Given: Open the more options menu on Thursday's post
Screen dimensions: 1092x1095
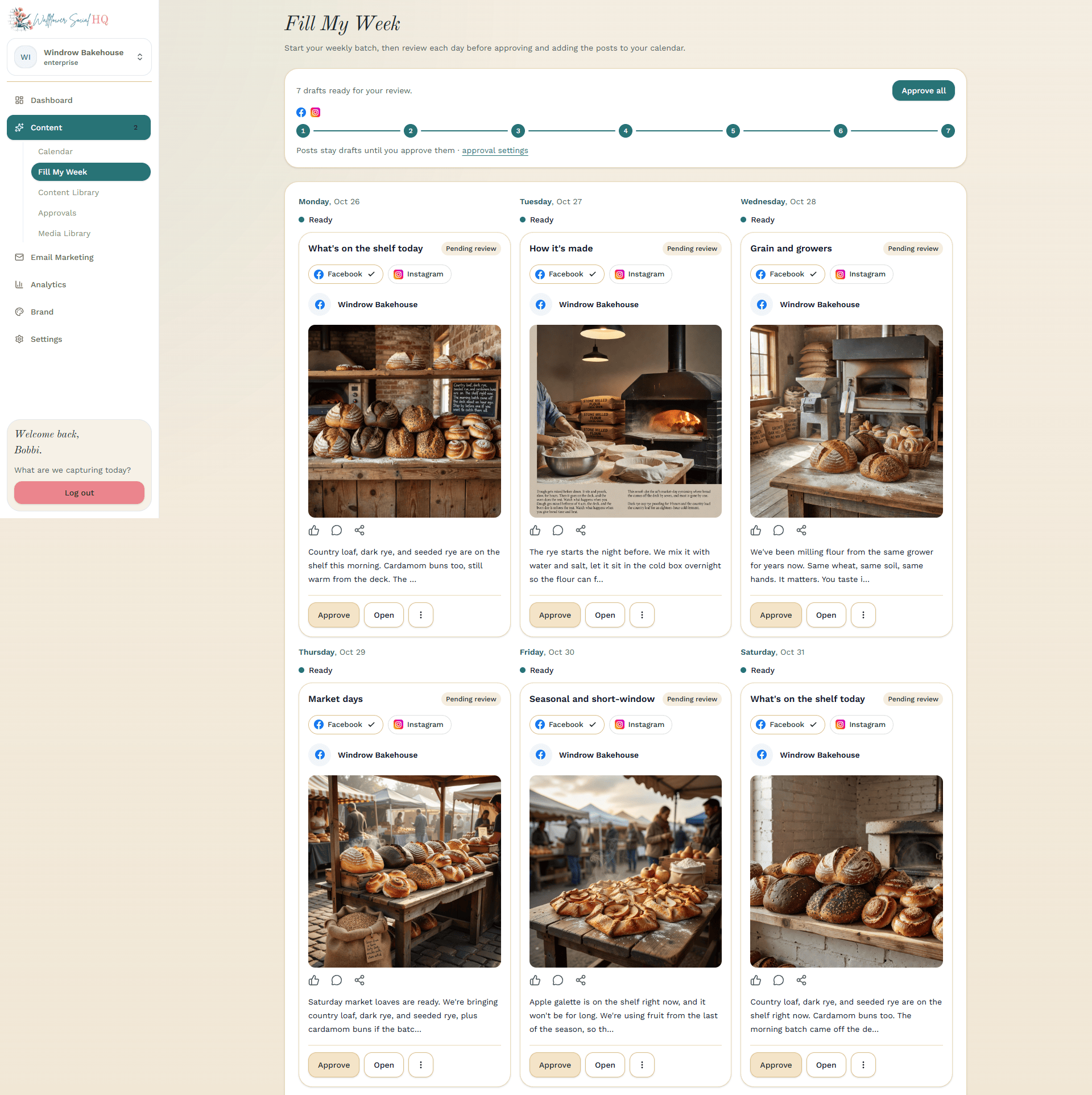Looking at the screenshot, I should pyautogui.click(x=421, y=1065).
